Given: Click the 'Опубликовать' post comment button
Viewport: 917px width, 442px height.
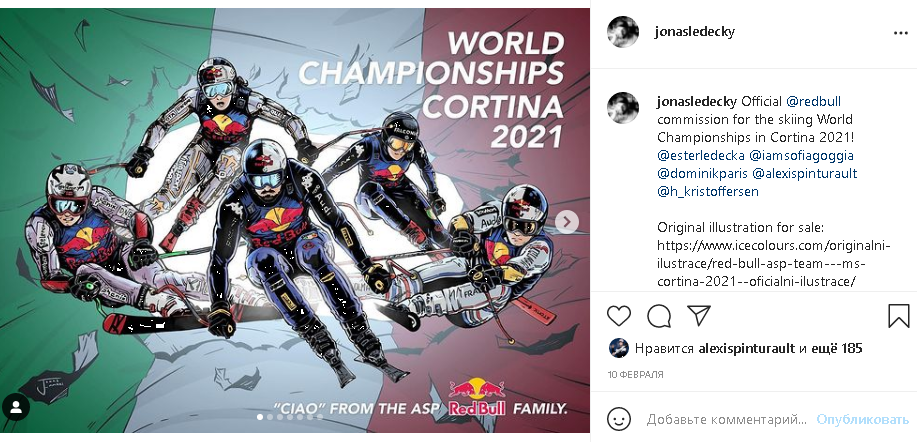Looking at the screenshot, I should (863, 420).
